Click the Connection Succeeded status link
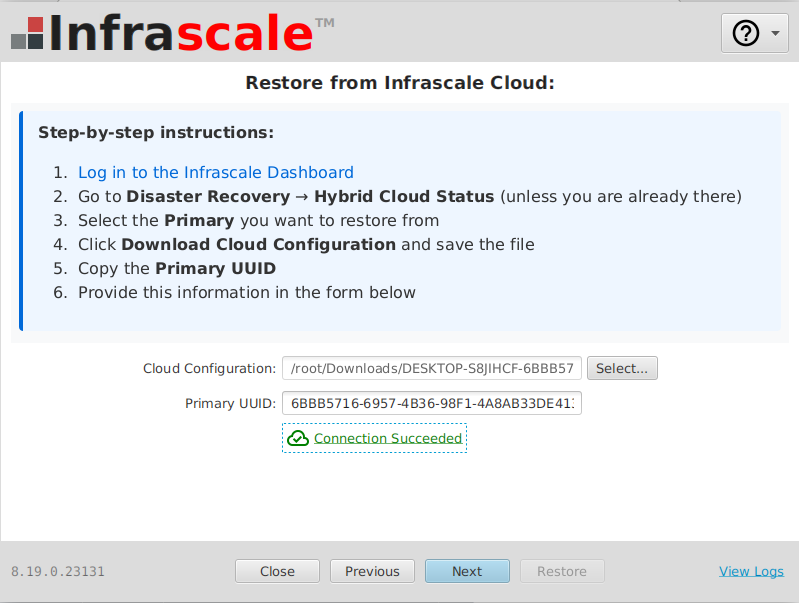The width and height of the screenshot is (799, 603). pyautogui.click(x=388, y=438)
